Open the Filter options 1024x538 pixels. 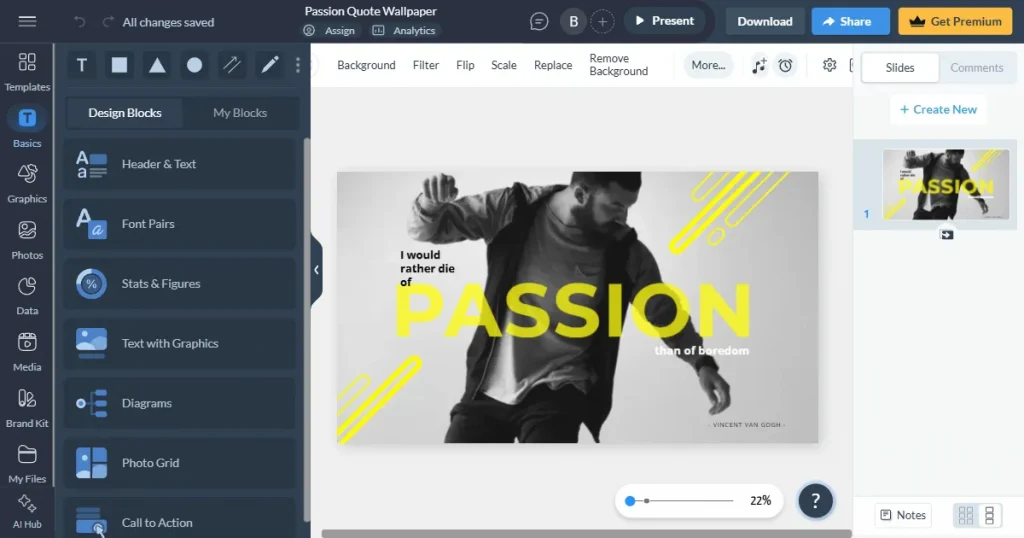426,65
